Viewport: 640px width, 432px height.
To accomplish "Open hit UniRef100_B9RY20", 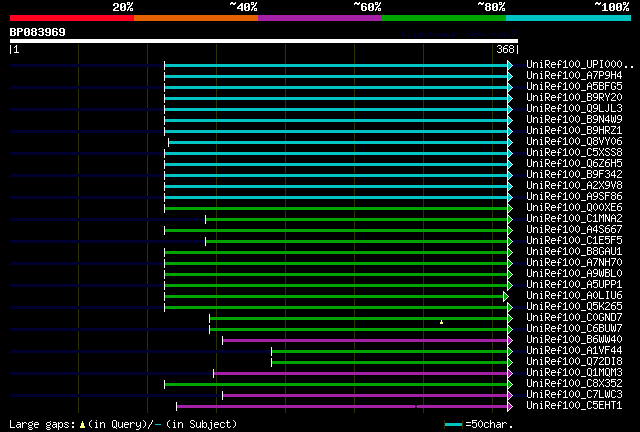I will [574, 98].
